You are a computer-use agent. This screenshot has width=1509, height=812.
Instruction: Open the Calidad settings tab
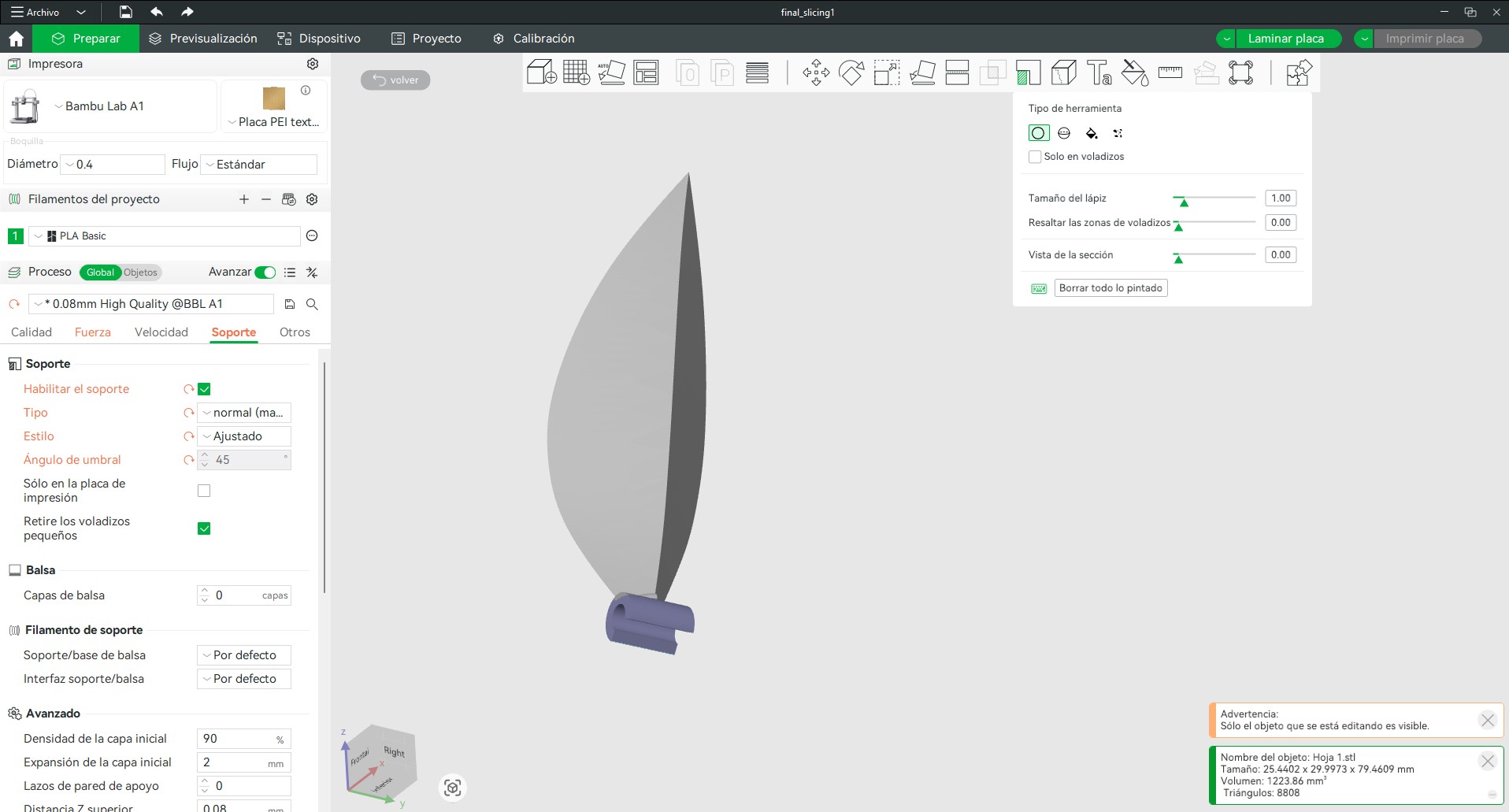(32, 332)
